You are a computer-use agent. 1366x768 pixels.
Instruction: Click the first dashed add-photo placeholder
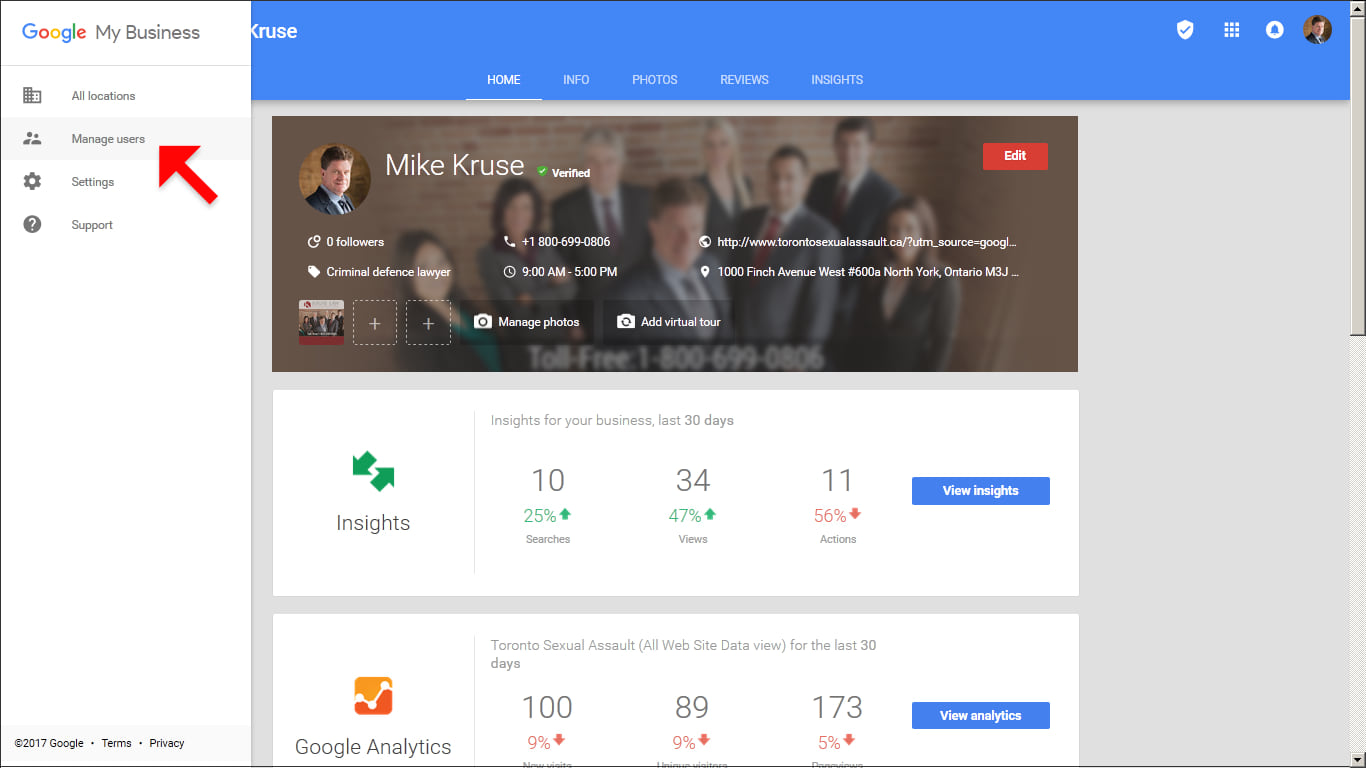375,323
